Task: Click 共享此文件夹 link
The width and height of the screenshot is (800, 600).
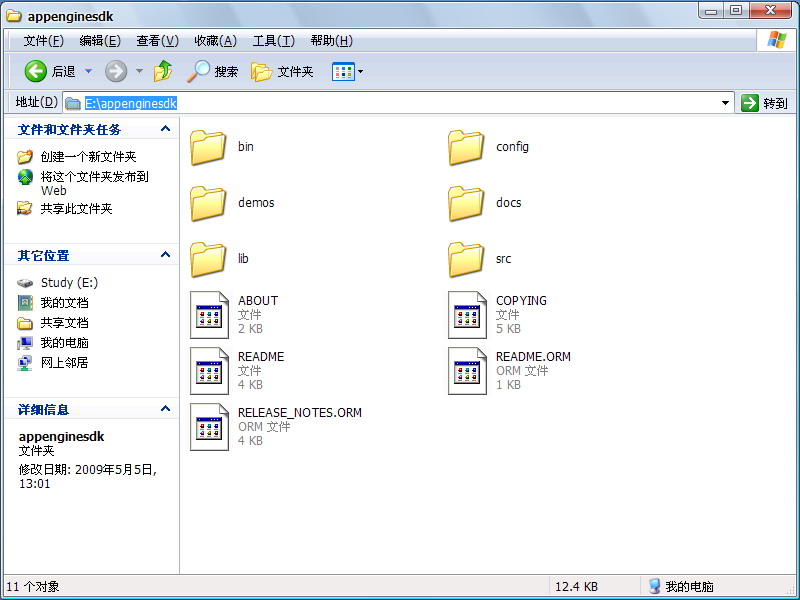Action: [76, 209]
